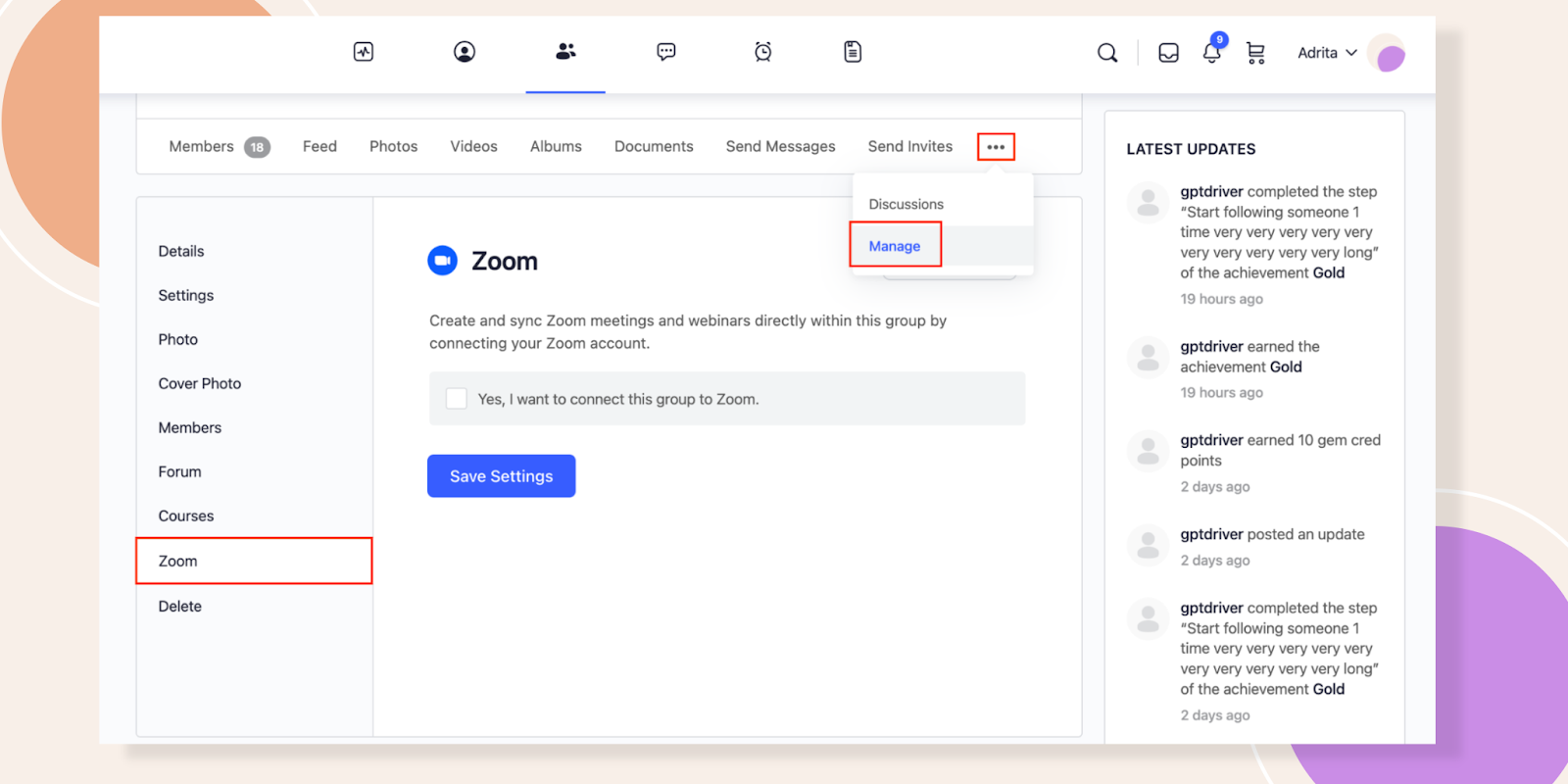Screen dimensions: 1568x784
Task: Click '19 hours ago' under achievement Gold update
Action: (1221, 392)
